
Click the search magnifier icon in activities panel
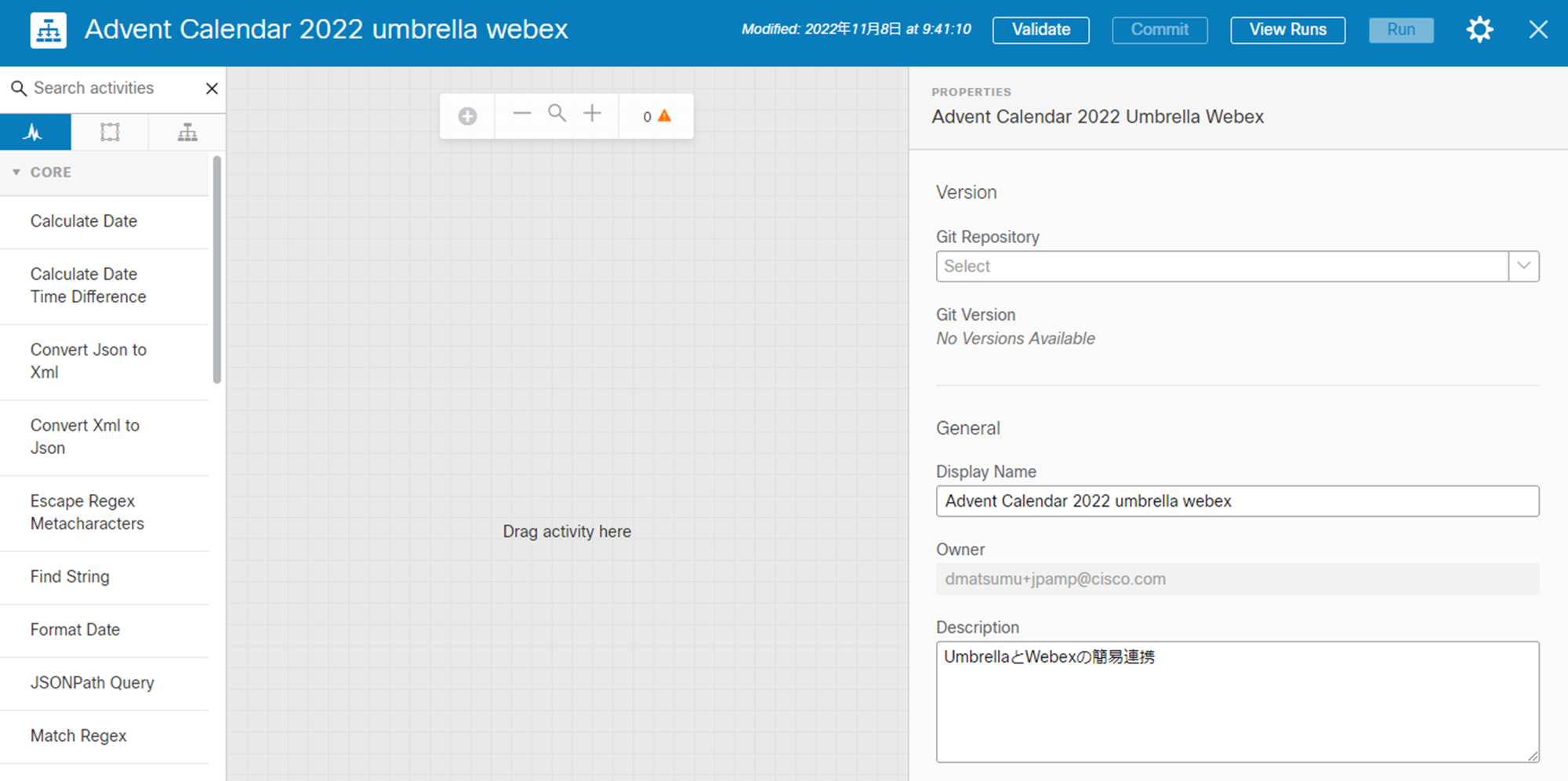(x=19, y=89)
